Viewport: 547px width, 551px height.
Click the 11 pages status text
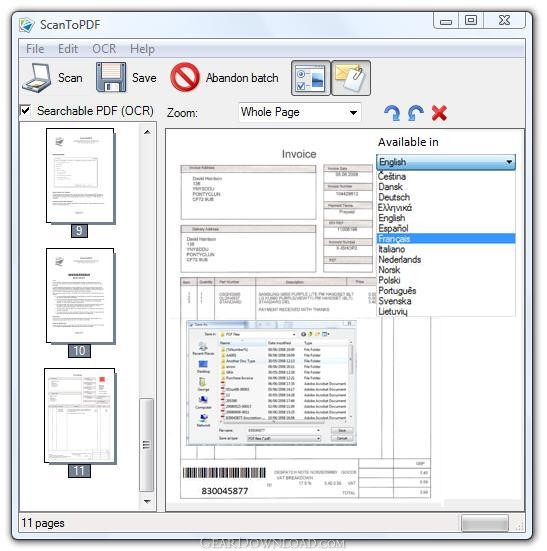[43, 523]
